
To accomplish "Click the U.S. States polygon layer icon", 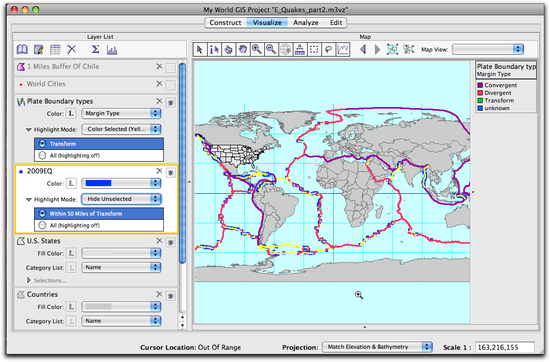I will [21, 241].
